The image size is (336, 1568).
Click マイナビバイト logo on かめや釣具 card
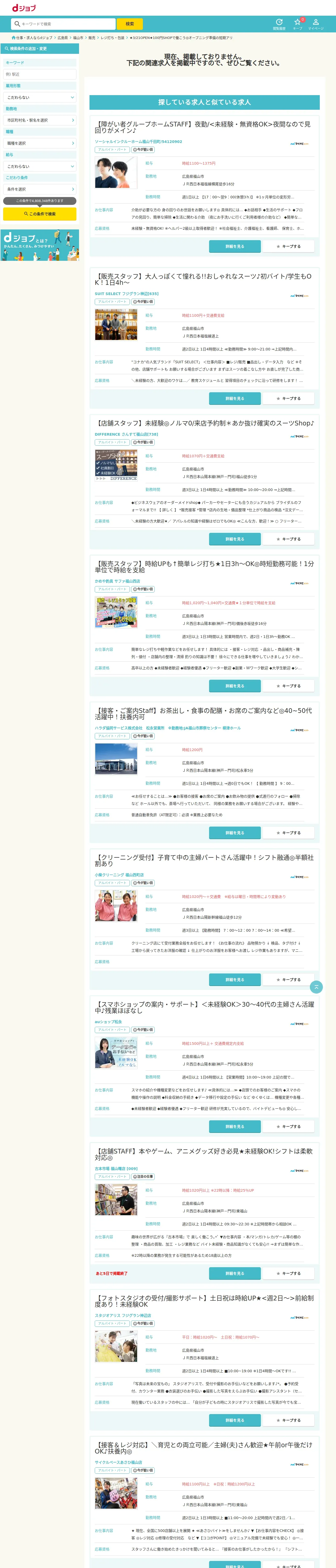pyautogui.click(x=299, y=583)
